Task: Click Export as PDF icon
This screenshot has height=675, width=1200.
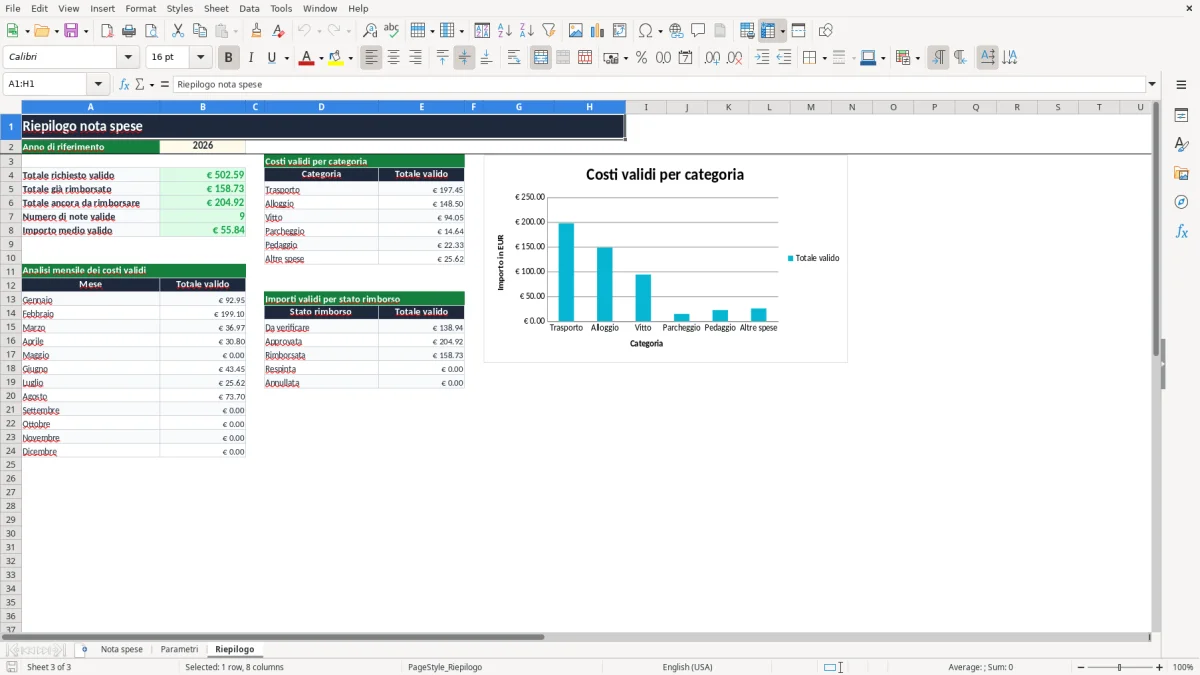Action: [x=107, y=31]
